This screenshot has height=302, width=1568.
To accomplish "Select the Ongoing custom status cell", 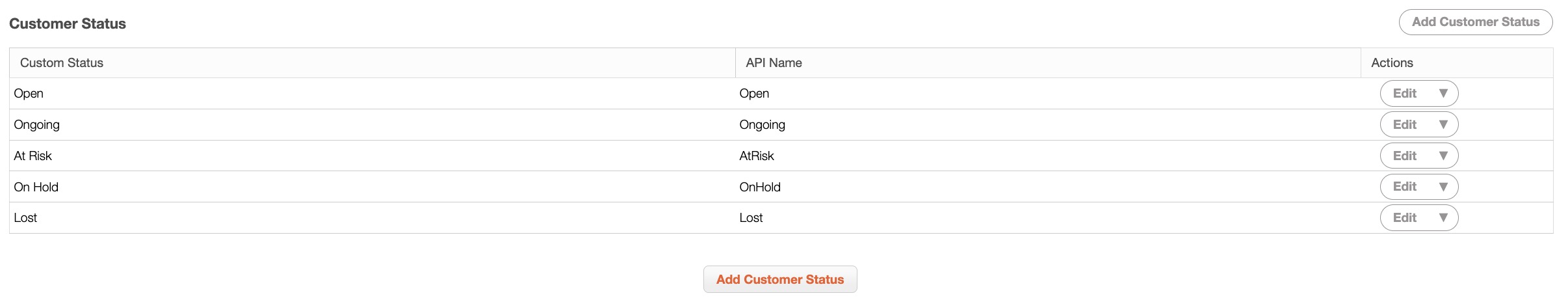I will click(37, 125).
